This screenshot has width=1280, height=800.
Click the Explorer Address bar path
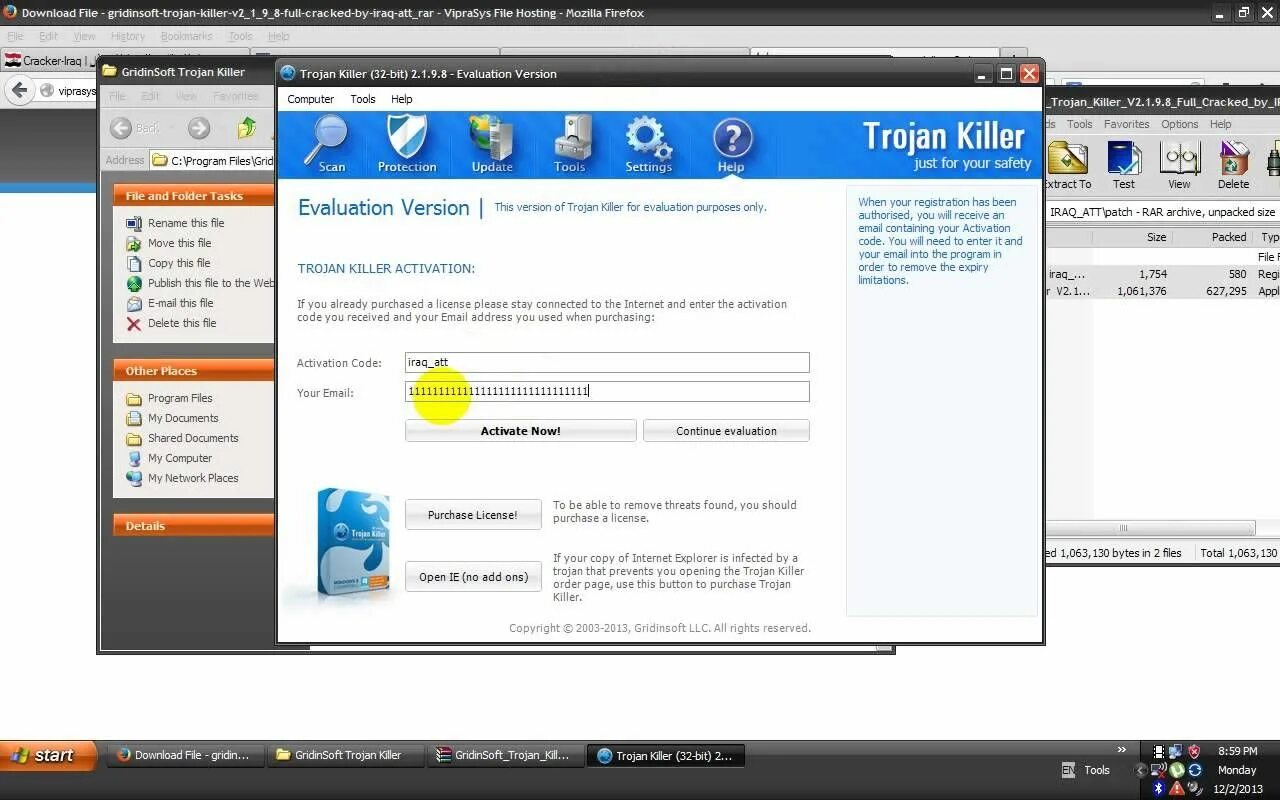click(x=212, y=160)
